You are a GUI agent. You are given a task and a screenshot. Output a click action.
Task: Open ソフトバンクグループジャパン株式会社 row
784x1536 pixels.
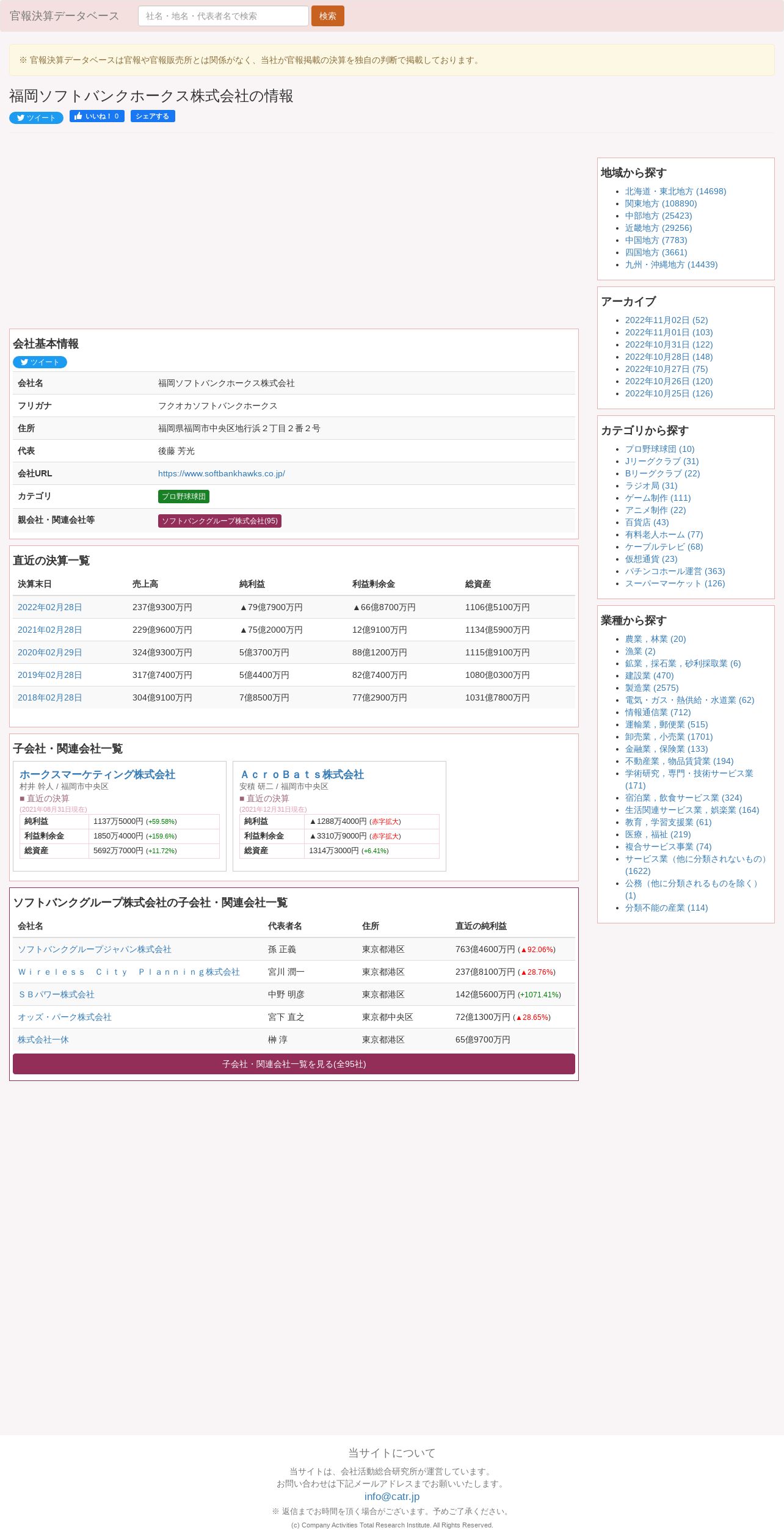pyautogui.click(x=95, y=949)
